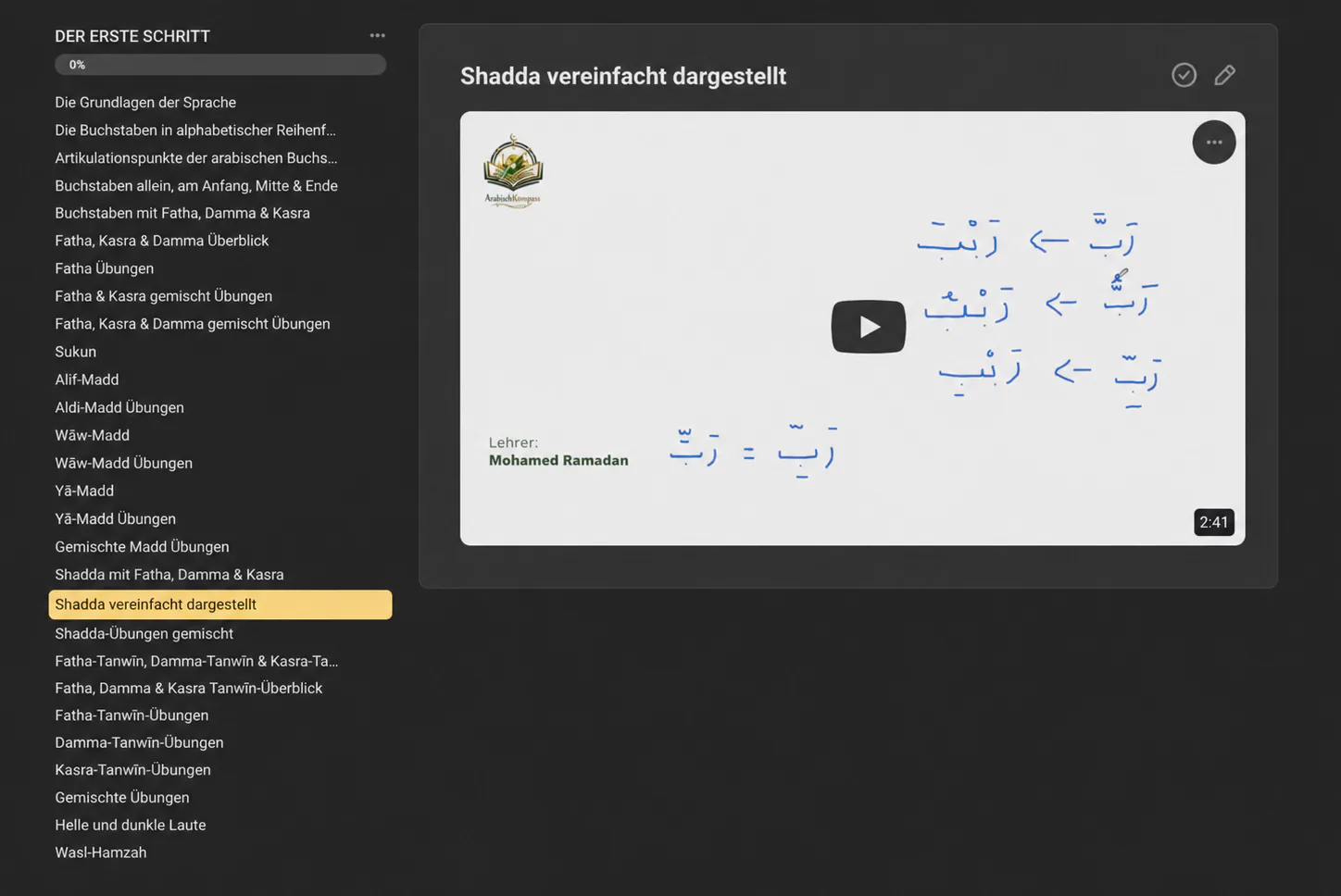Click the pencil edit icon

click(x=1224, y=75)
